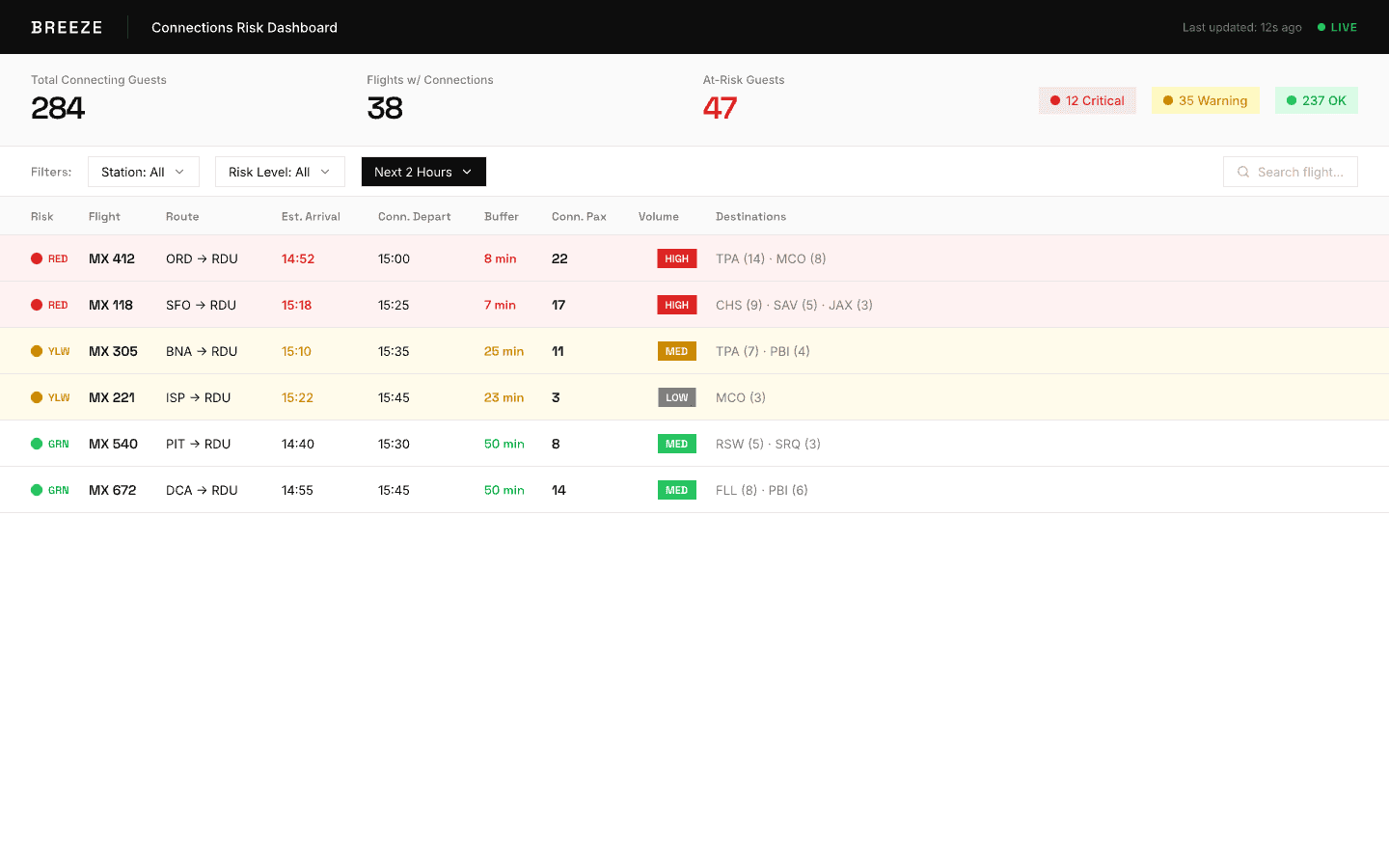This screenshot has width=1389, height=868.
Task: Click destinations CHS (9) · SAV (5) · JAX (3)
Action: 794,305
